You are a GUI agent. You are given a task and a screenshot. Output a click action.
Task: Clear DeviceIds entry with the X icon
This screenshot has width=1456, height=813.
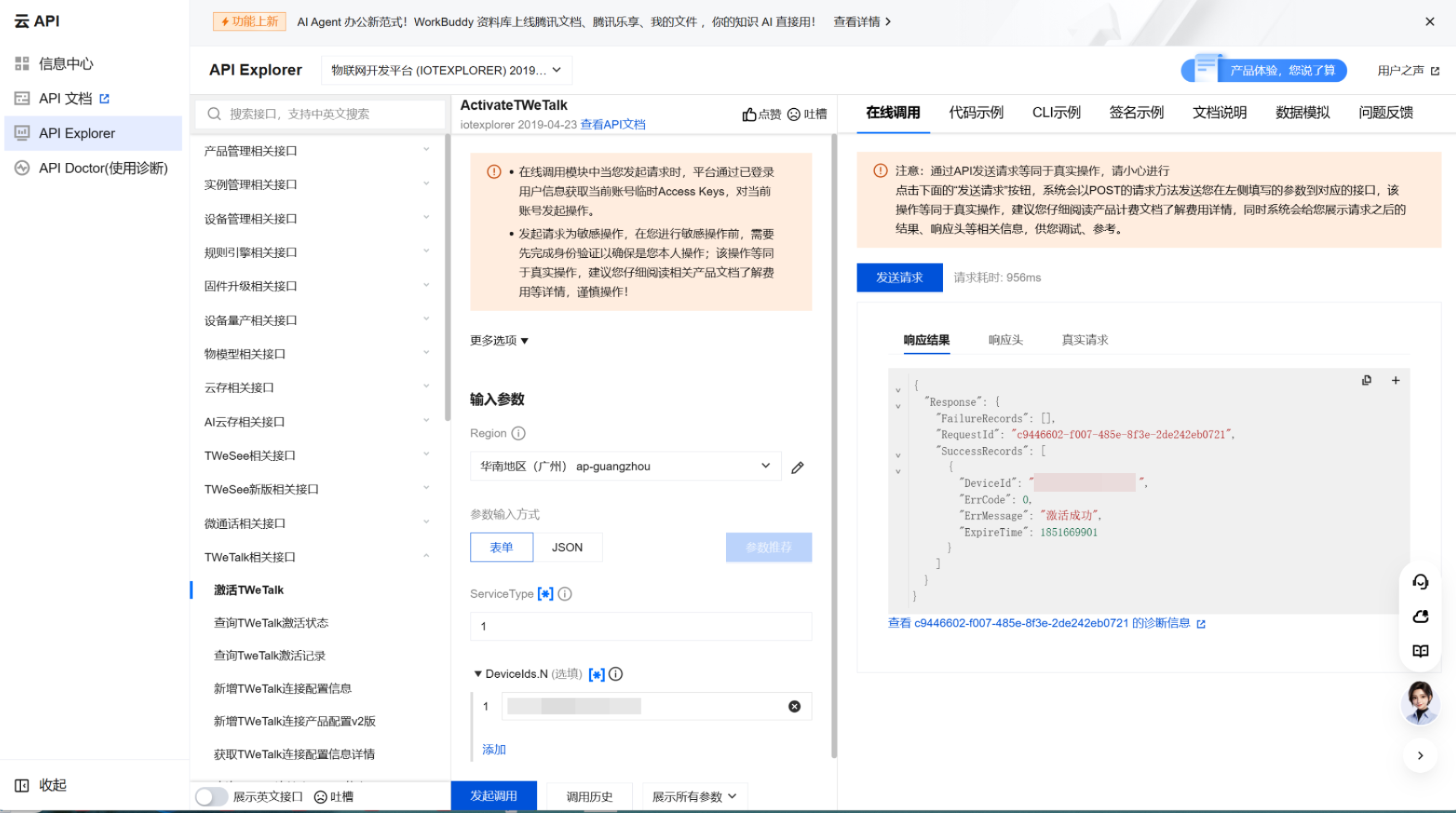pyautogui.click(x=794, y=706)
